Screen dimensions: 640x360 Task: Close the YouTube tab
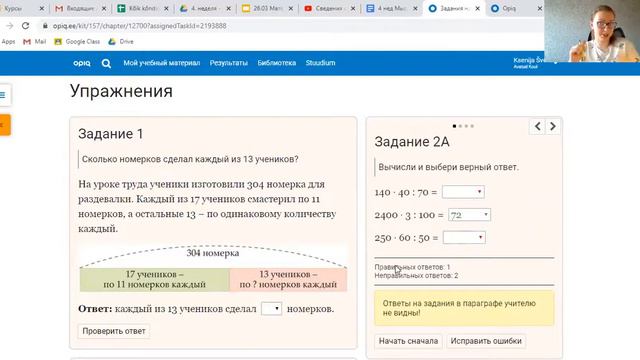(353, 8)
